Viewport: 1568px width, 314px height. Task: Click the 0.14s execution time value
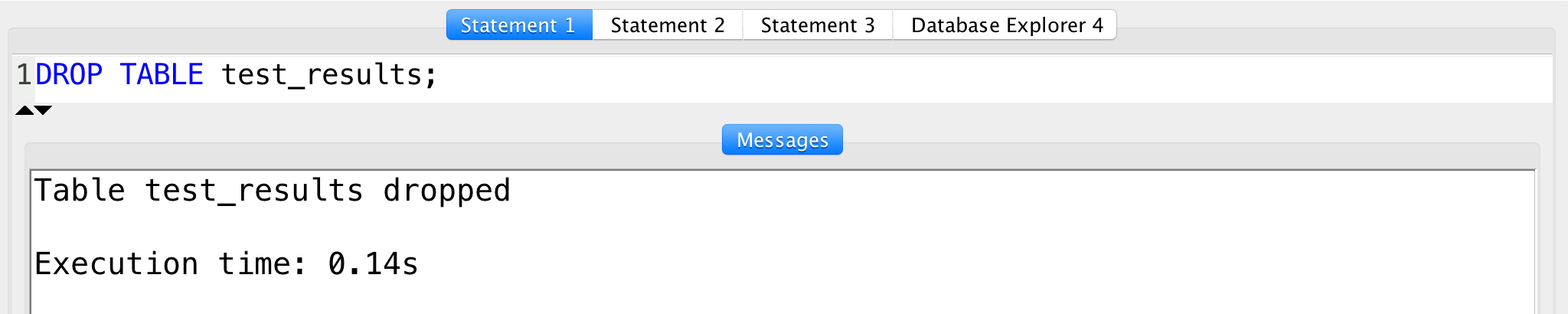(x=373, y=264)
